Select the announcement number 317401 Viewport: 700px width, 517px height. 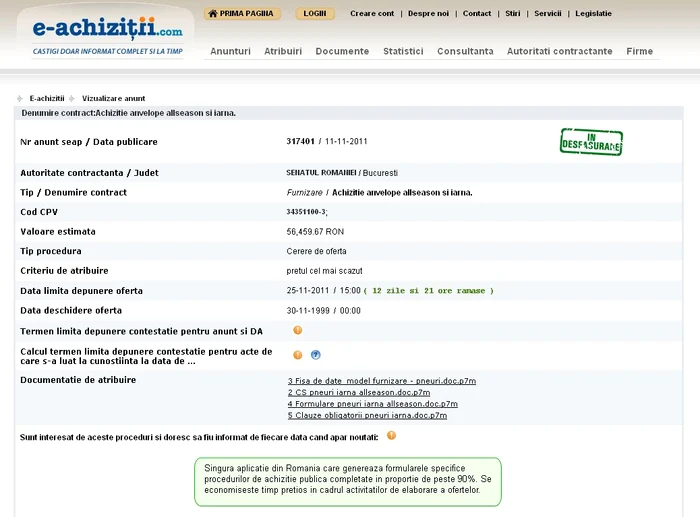pyautogui.click(x=300, y=141)
